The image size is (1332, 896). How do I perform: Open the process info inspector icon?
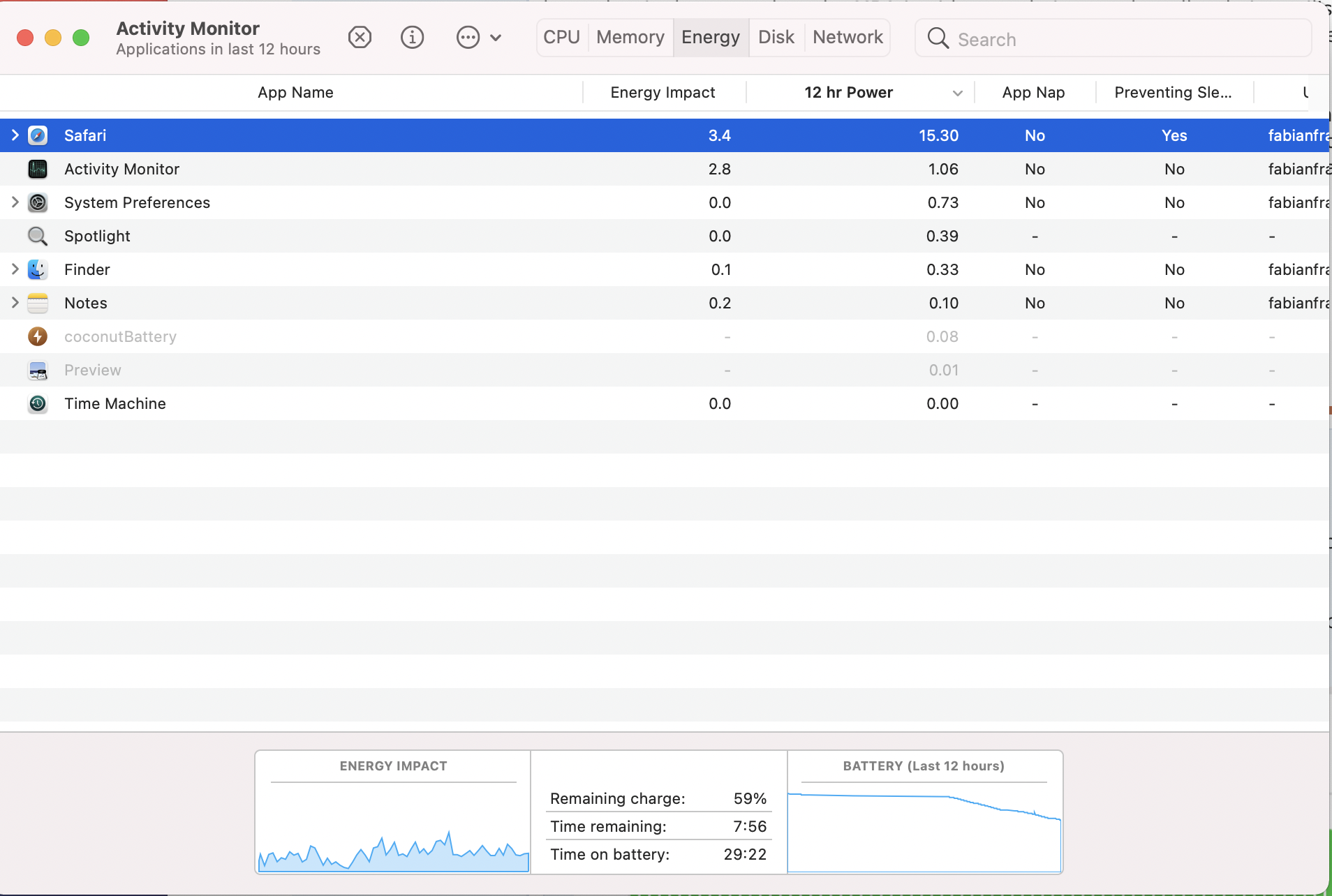(412, 37)
